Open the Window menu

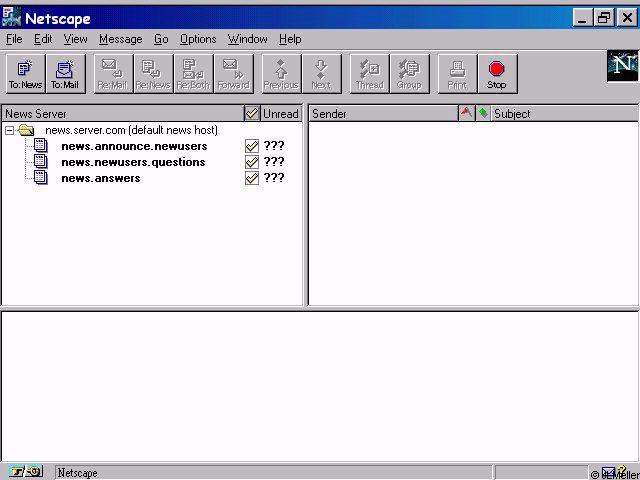click(x=248, y=39)
